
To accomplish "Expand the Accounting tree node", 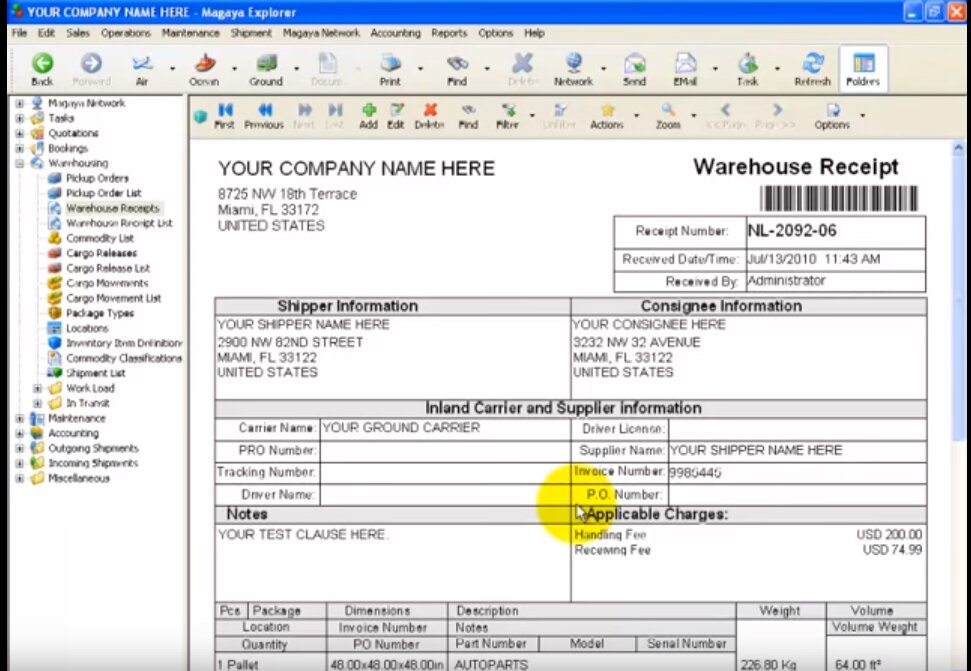I will [x=19, y=434].
